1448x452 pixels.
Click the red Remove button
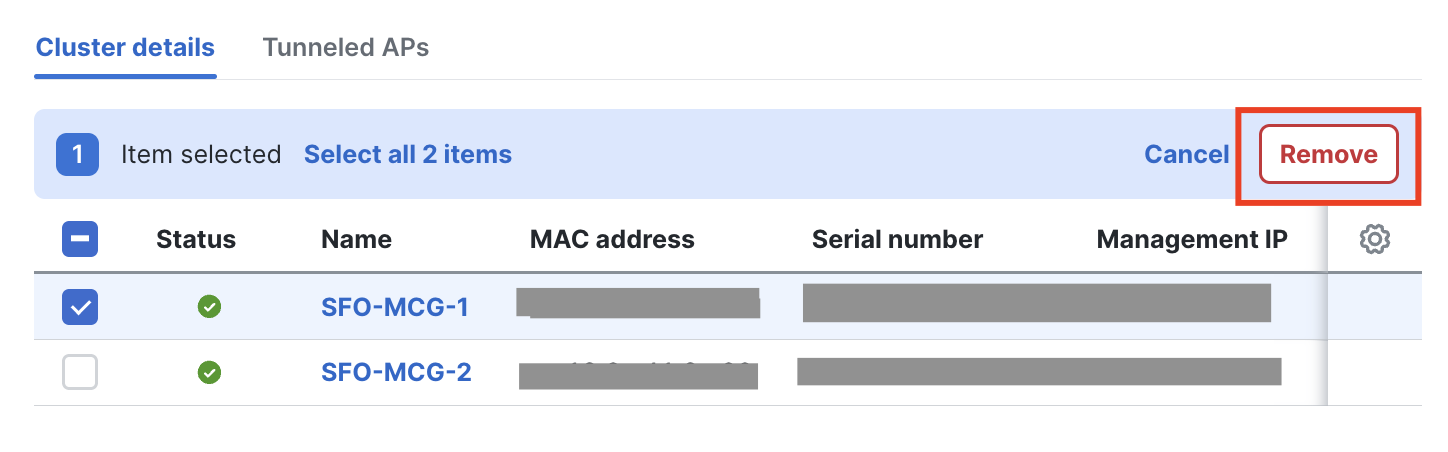[1328, 155]
